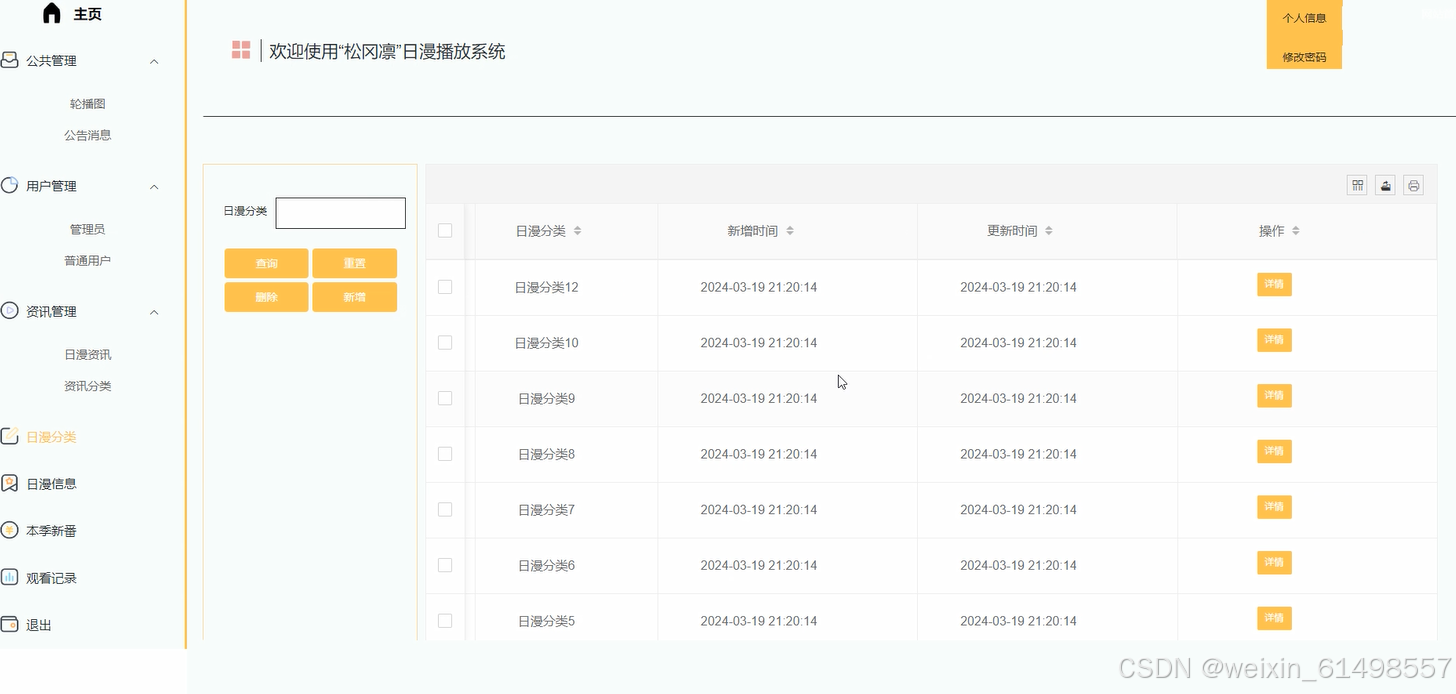Click the print table icon

1413,185
